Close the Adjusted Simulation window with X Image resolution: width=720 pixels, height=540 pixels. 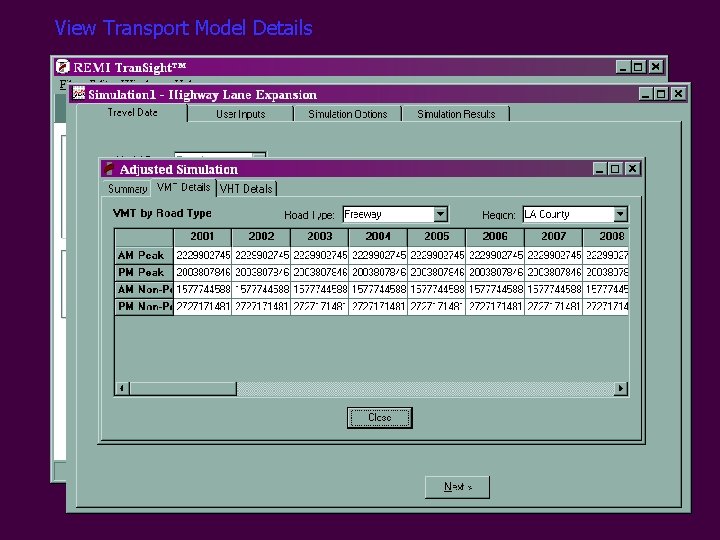(632, 169)
